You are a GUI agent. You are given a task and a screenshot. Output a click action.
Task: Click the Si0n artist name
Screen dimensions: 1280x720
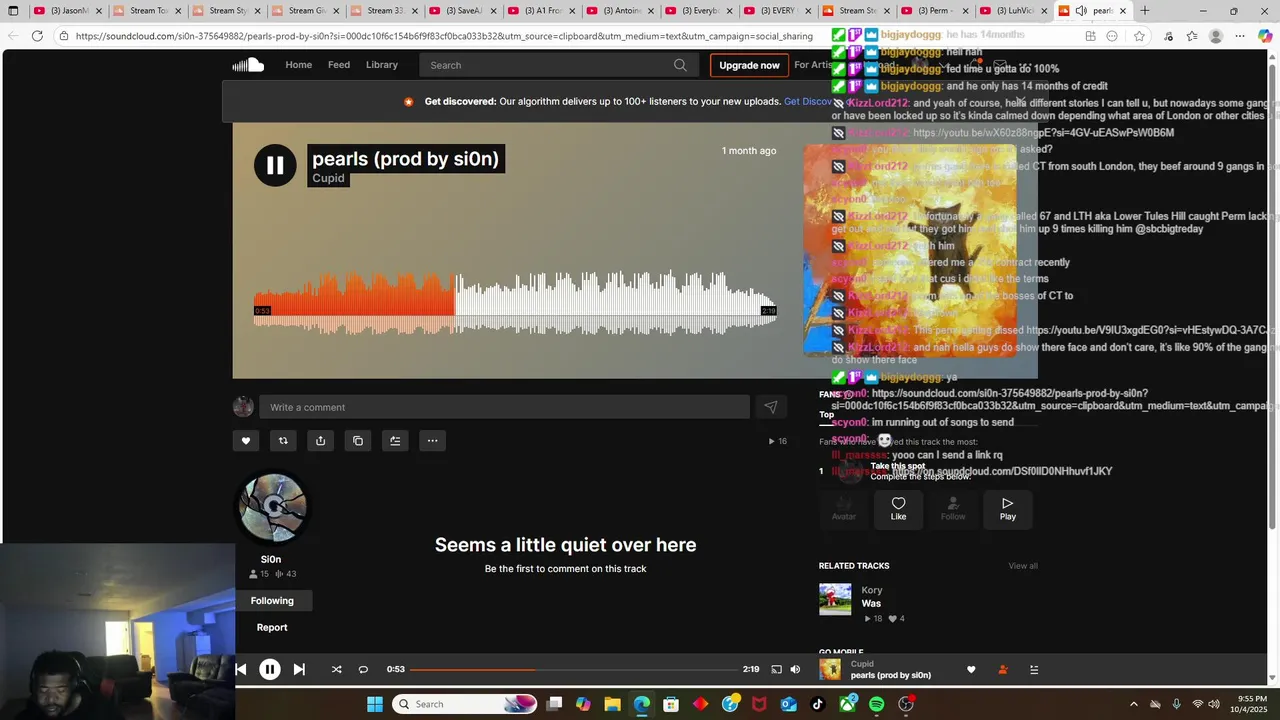[271, 559]
